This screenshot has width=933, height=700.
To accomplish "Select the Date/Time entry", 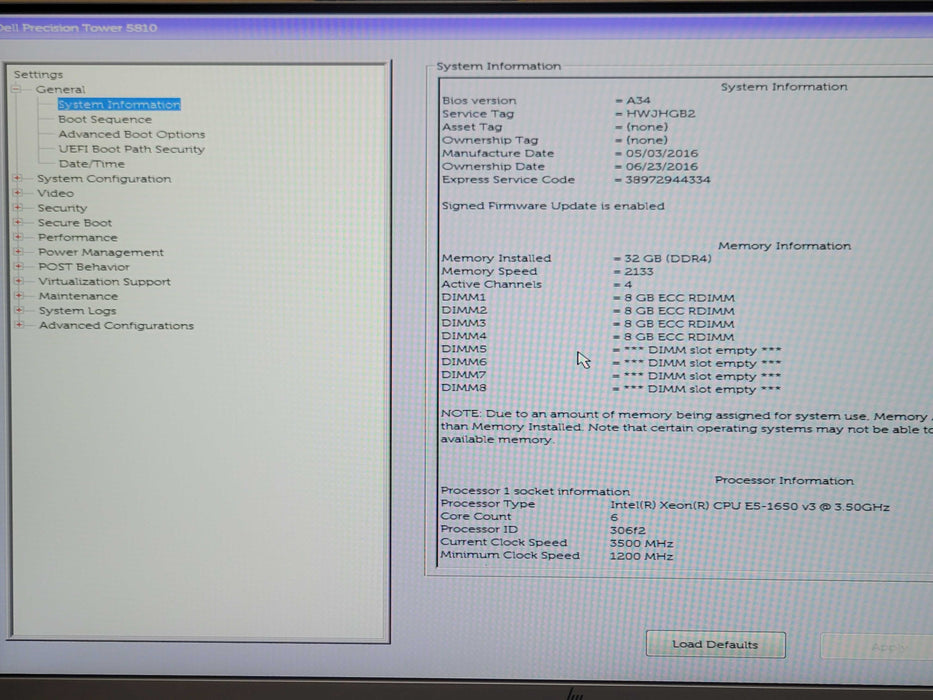I will (x=91, y=164).
